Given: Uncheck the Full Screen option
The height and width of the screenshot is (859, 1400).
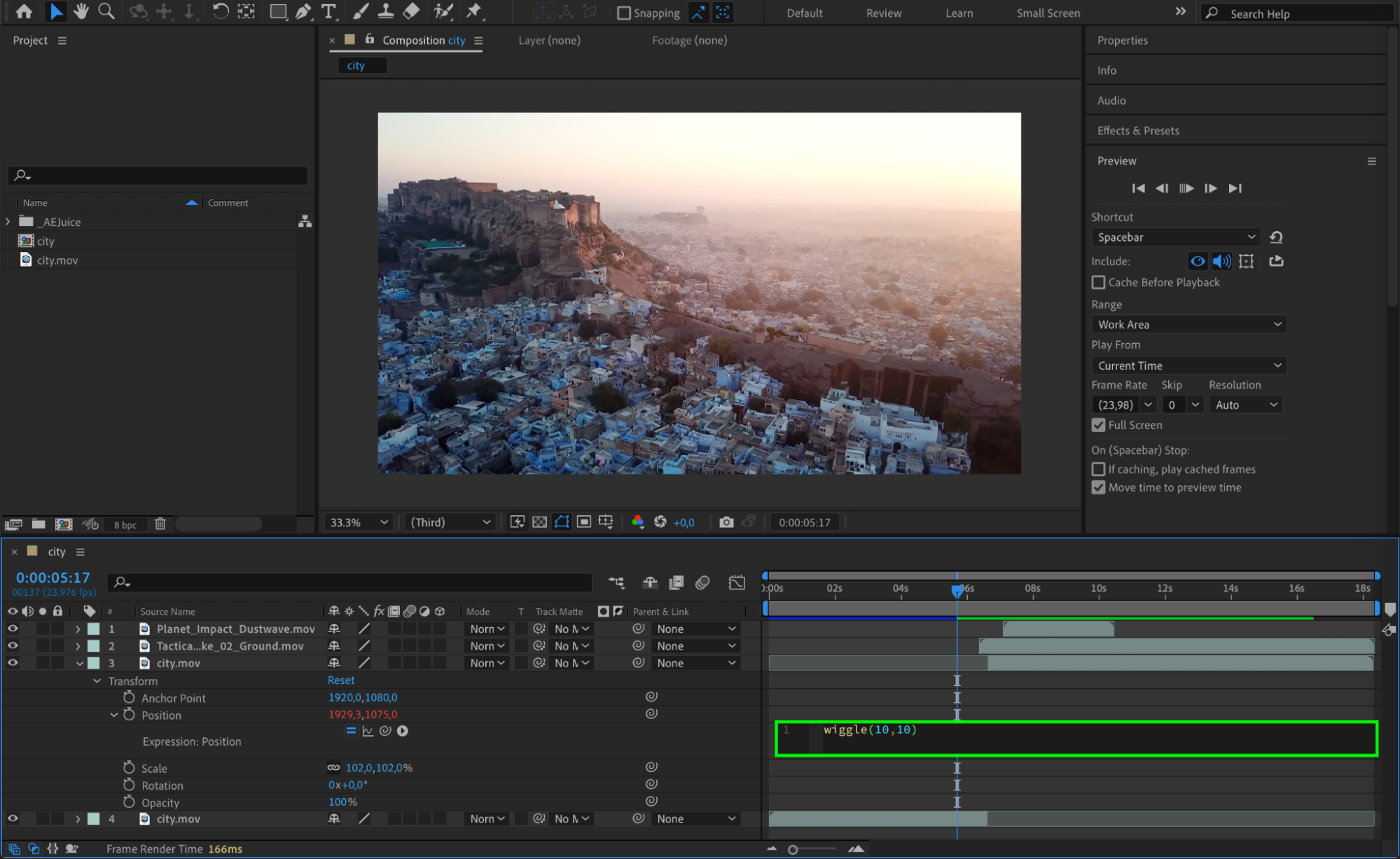Looking at the screenshot, I should [1098, 425].
